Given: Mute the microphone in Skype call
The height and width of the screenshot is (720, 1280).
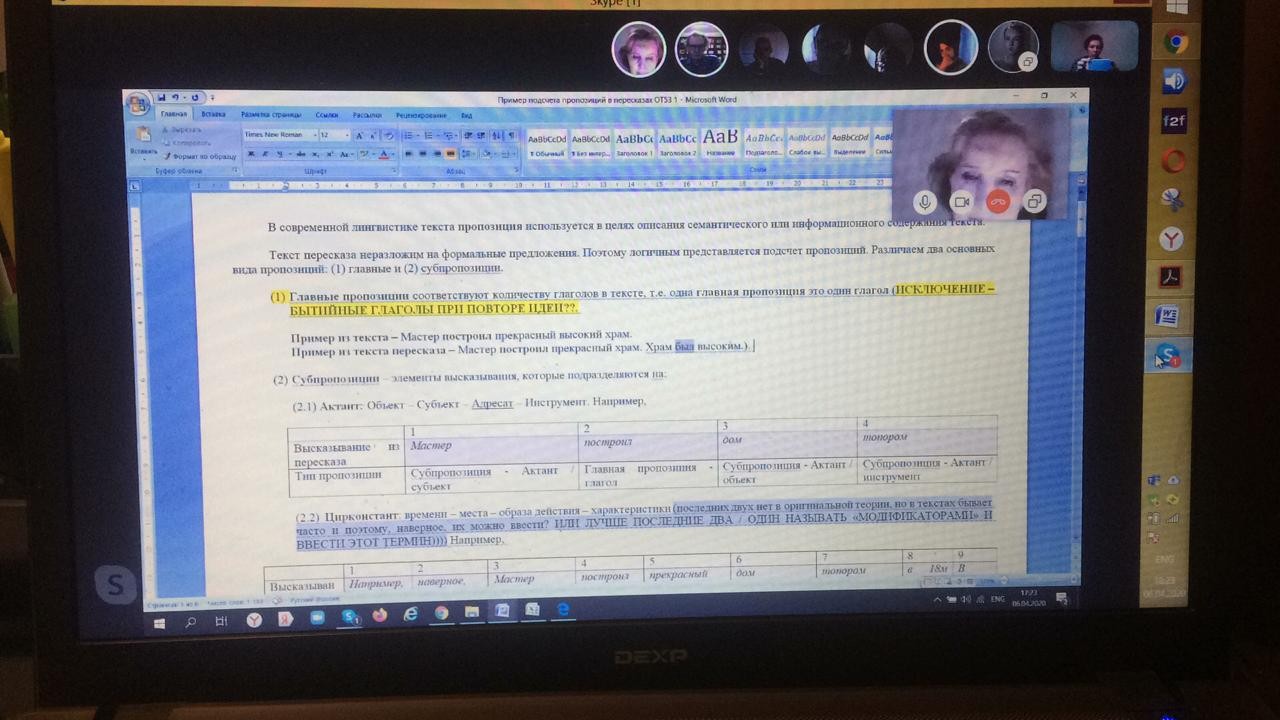Looking at the screenshot, I should pyautogui.click(x=924, y=202).
